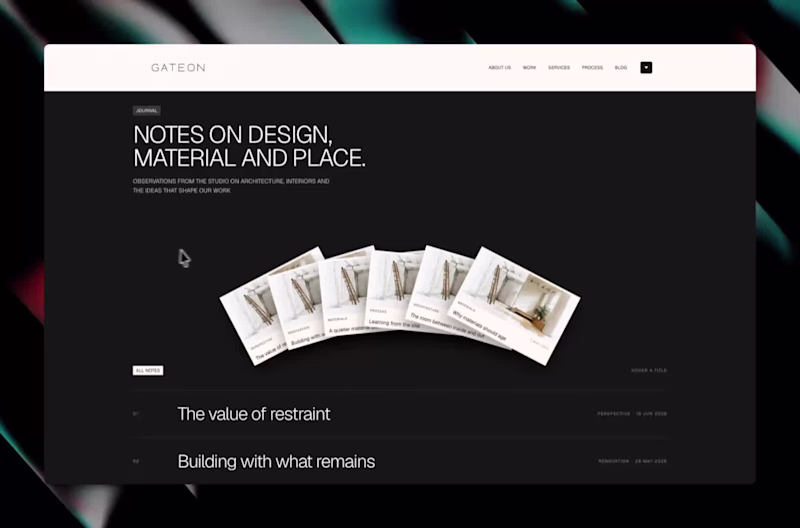Click the 'Notes on design, material and place' heading

coord(249,146)
